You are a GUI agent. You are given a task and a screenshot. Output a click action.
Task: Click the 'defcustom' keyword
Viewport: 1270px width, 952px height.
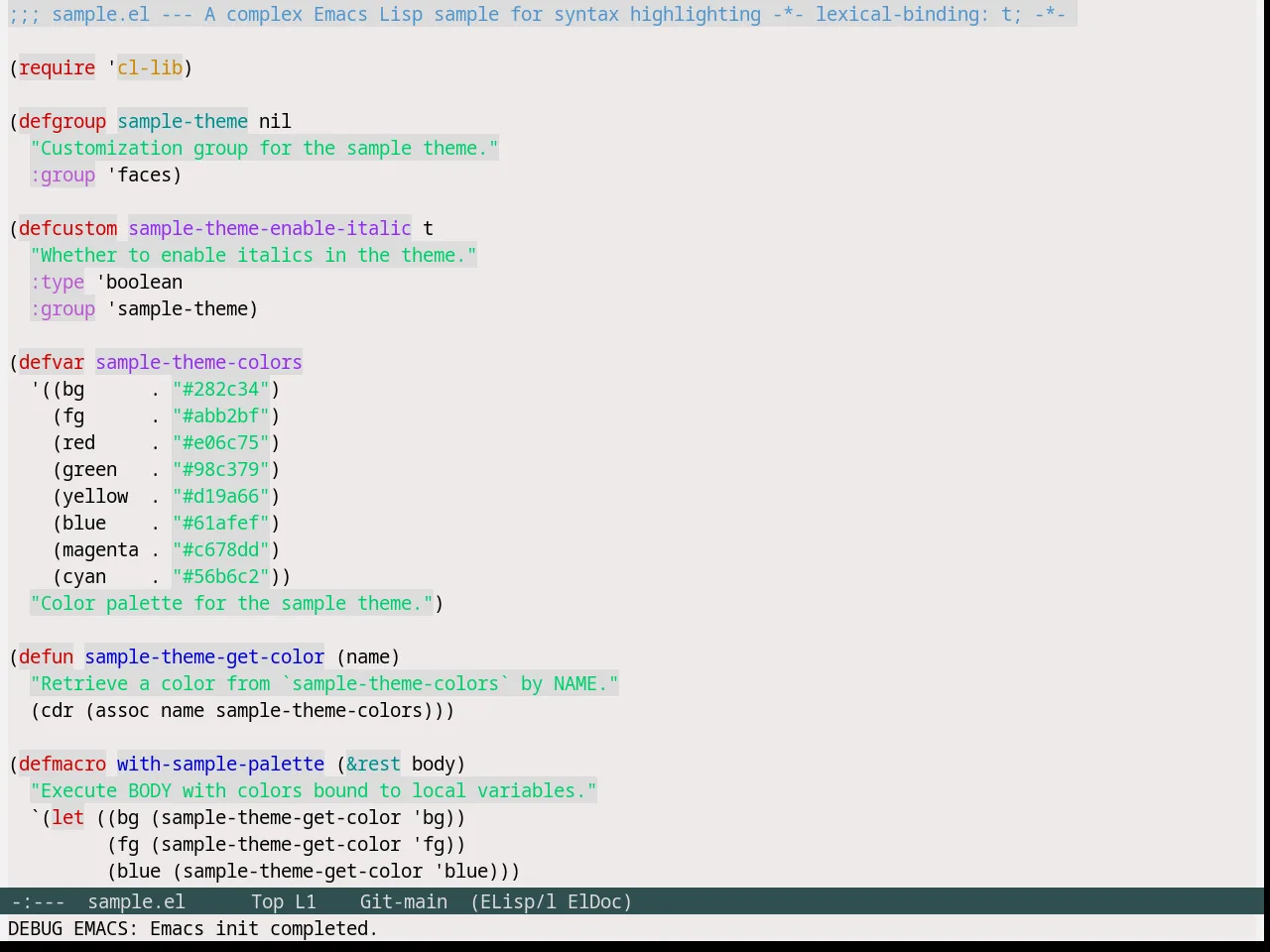click(x=67, y=228)
